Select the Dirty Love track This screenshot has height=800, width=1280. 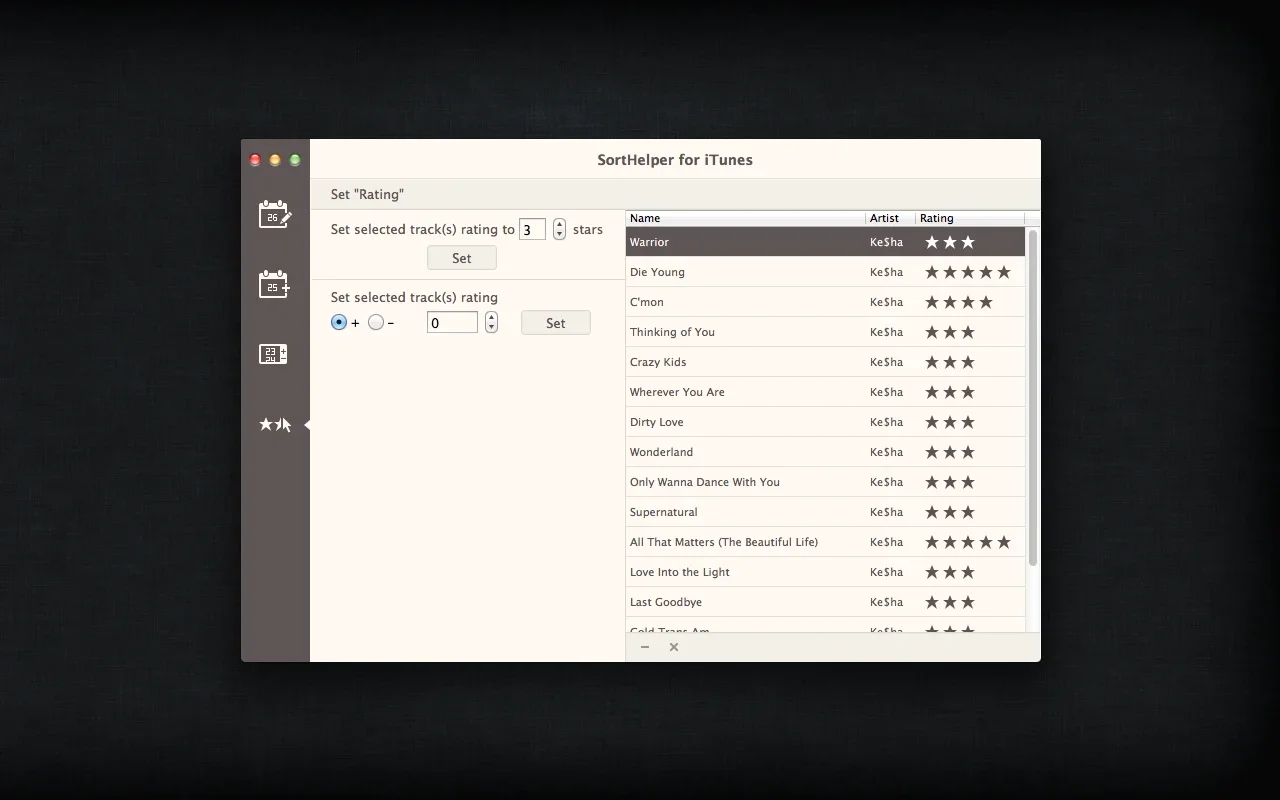click(826, 422)
